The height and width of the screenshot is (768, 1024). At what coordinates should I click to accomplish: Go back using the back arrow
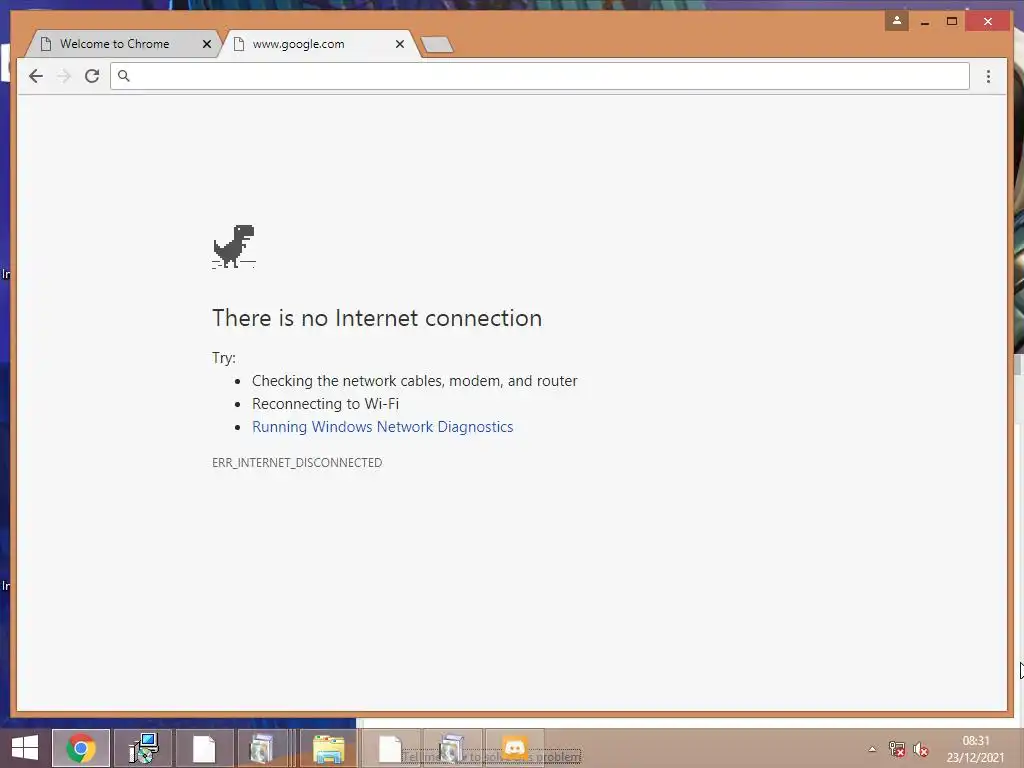(x=36, y=76)
